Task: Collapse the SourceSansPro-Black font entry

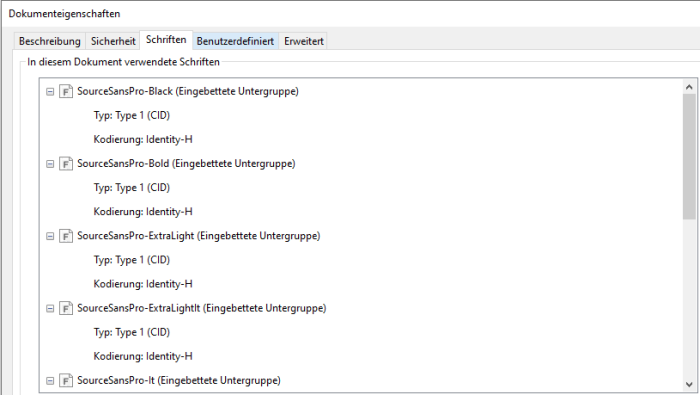Action: 50,91
